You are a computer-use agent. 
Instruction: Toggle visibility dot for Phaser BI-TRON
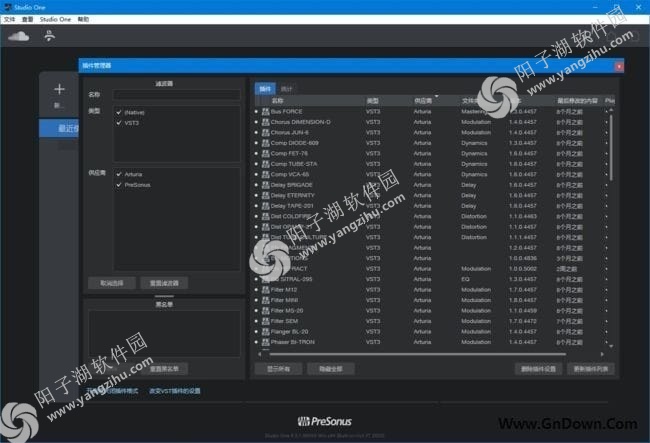256,342
